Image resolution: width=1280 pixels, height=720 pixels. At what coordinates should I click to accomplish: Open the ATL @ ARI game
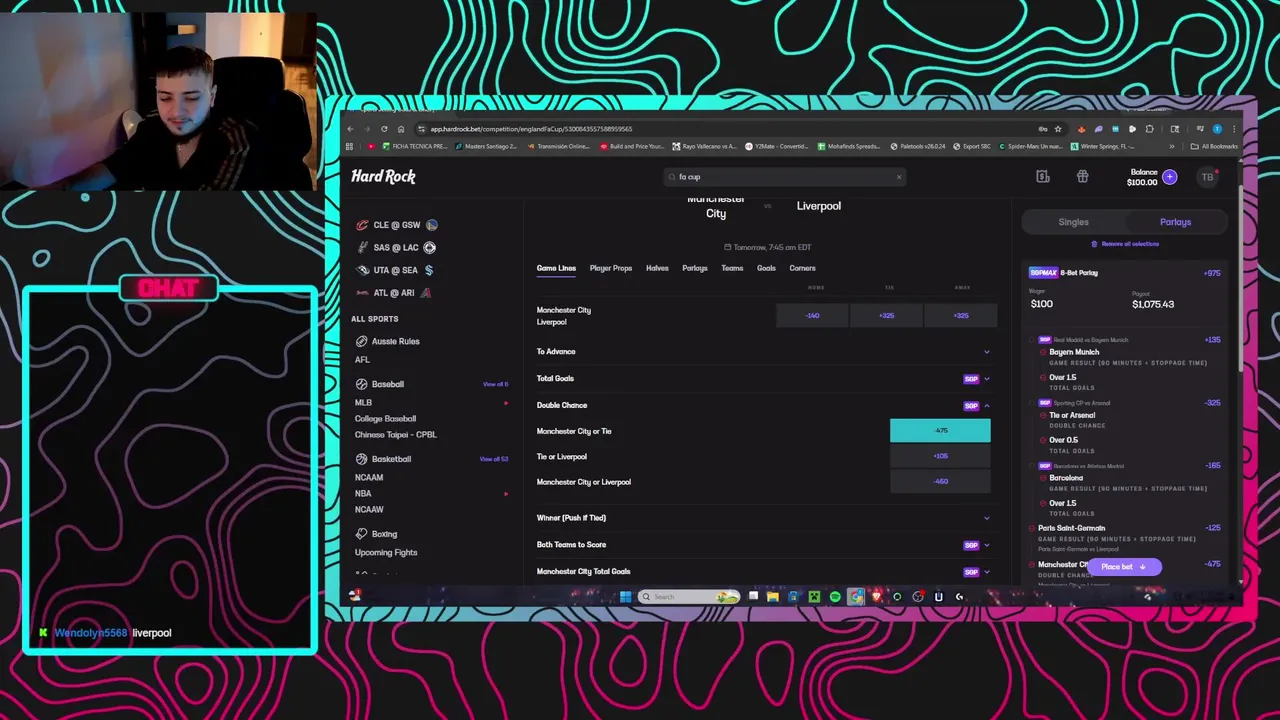point(394,293)
